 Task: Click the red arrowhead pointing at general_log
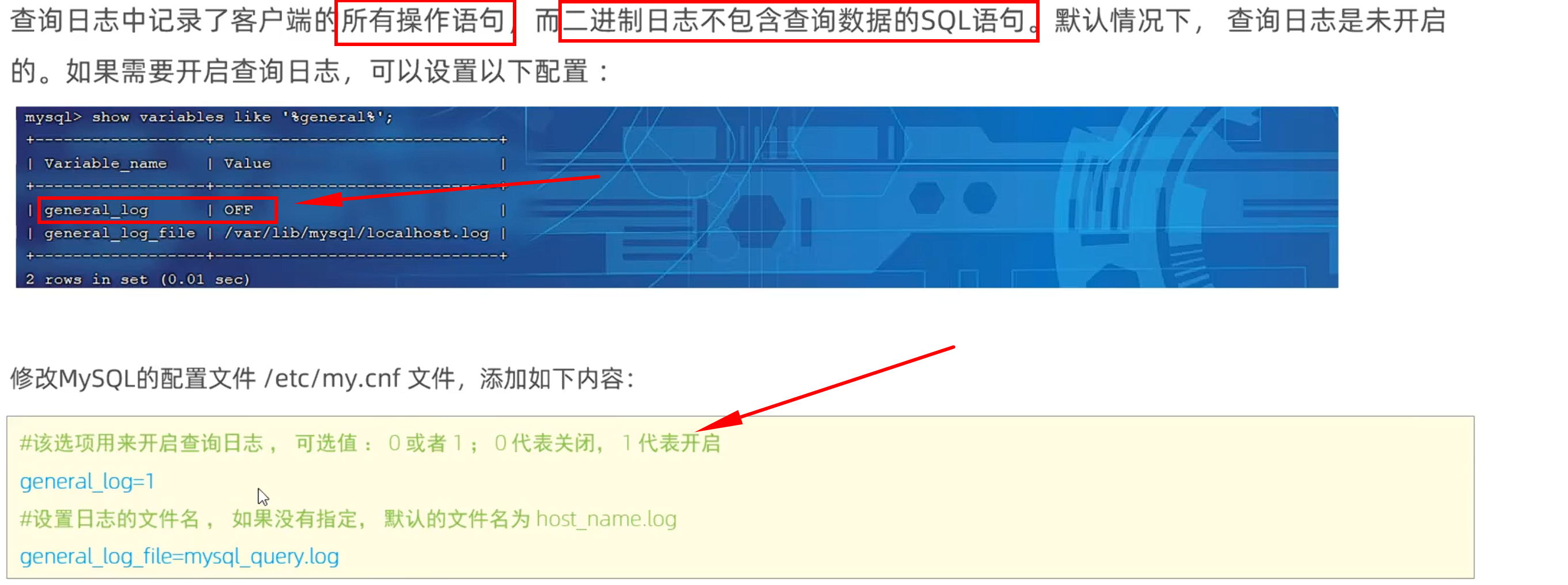[318, 200]
